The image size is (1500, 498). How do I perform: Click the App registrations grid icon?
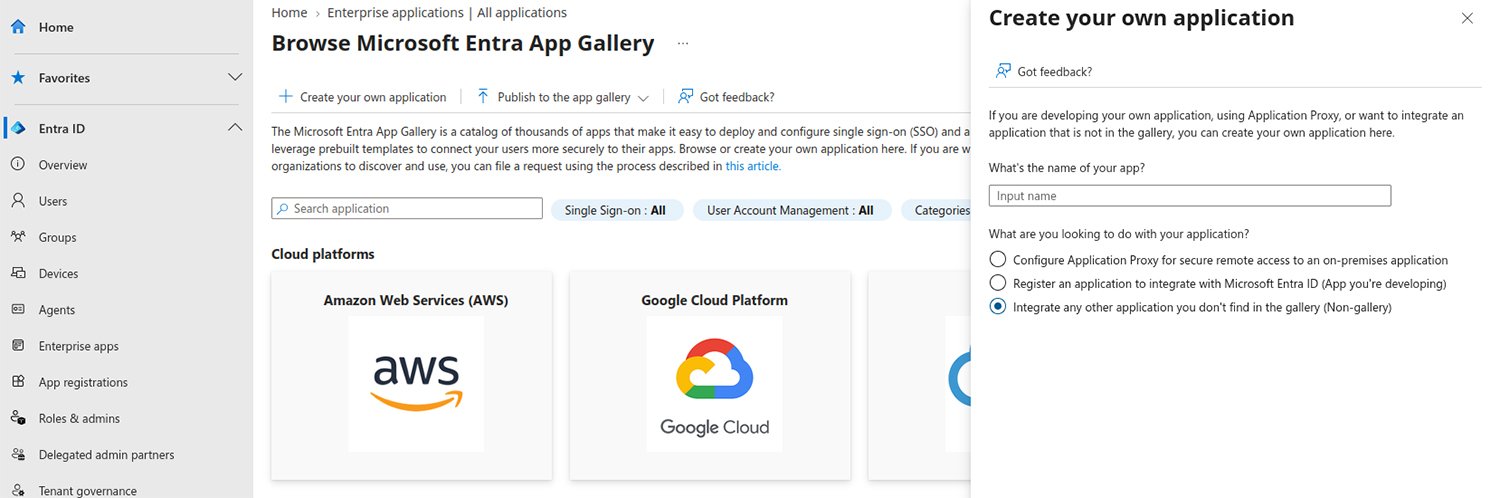[17, 381]
